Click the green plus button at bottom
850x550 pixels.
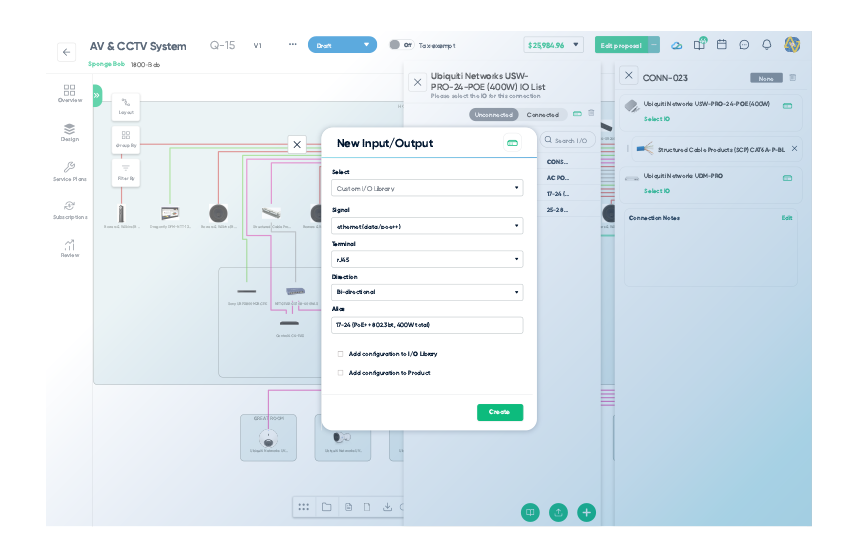(587, 512)
